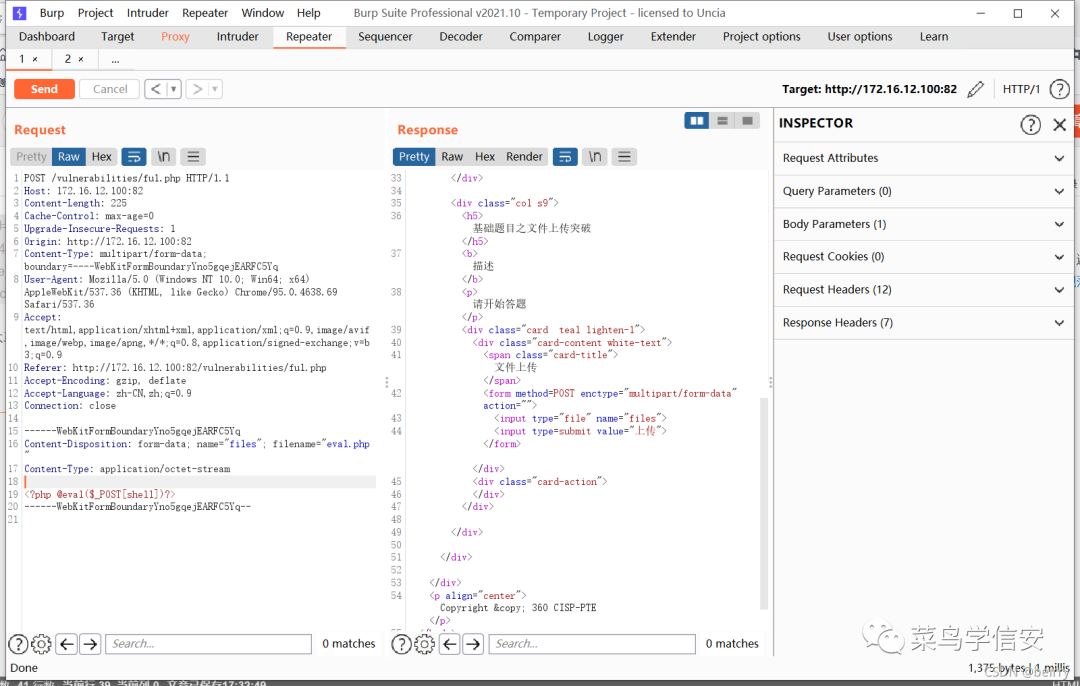The image size is (1080, 686).
Task: Go to previous request in history
Action: 156,89
